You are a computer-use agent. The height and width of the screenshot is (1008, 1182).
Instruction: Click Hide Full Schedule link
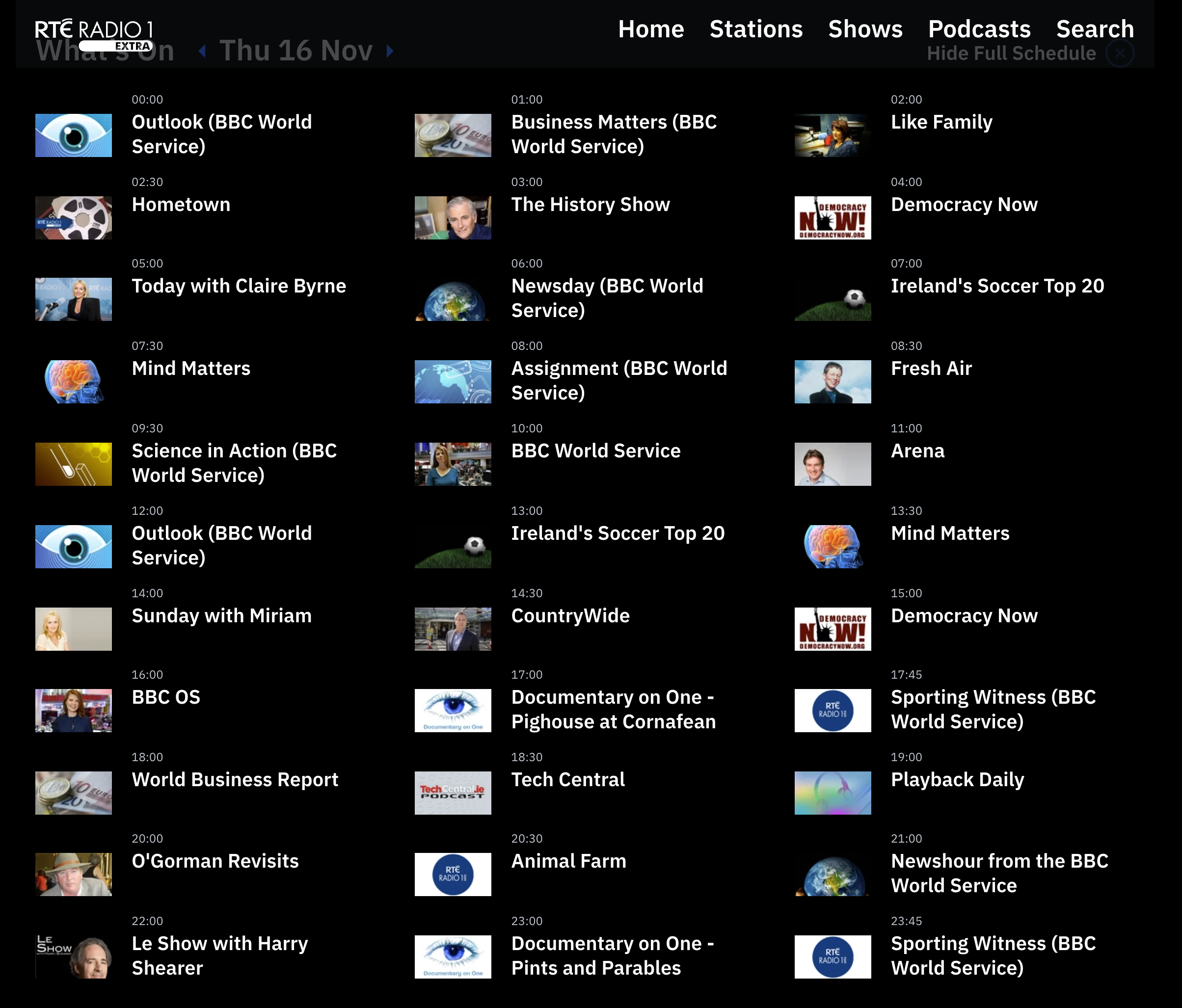[1011, 53]
